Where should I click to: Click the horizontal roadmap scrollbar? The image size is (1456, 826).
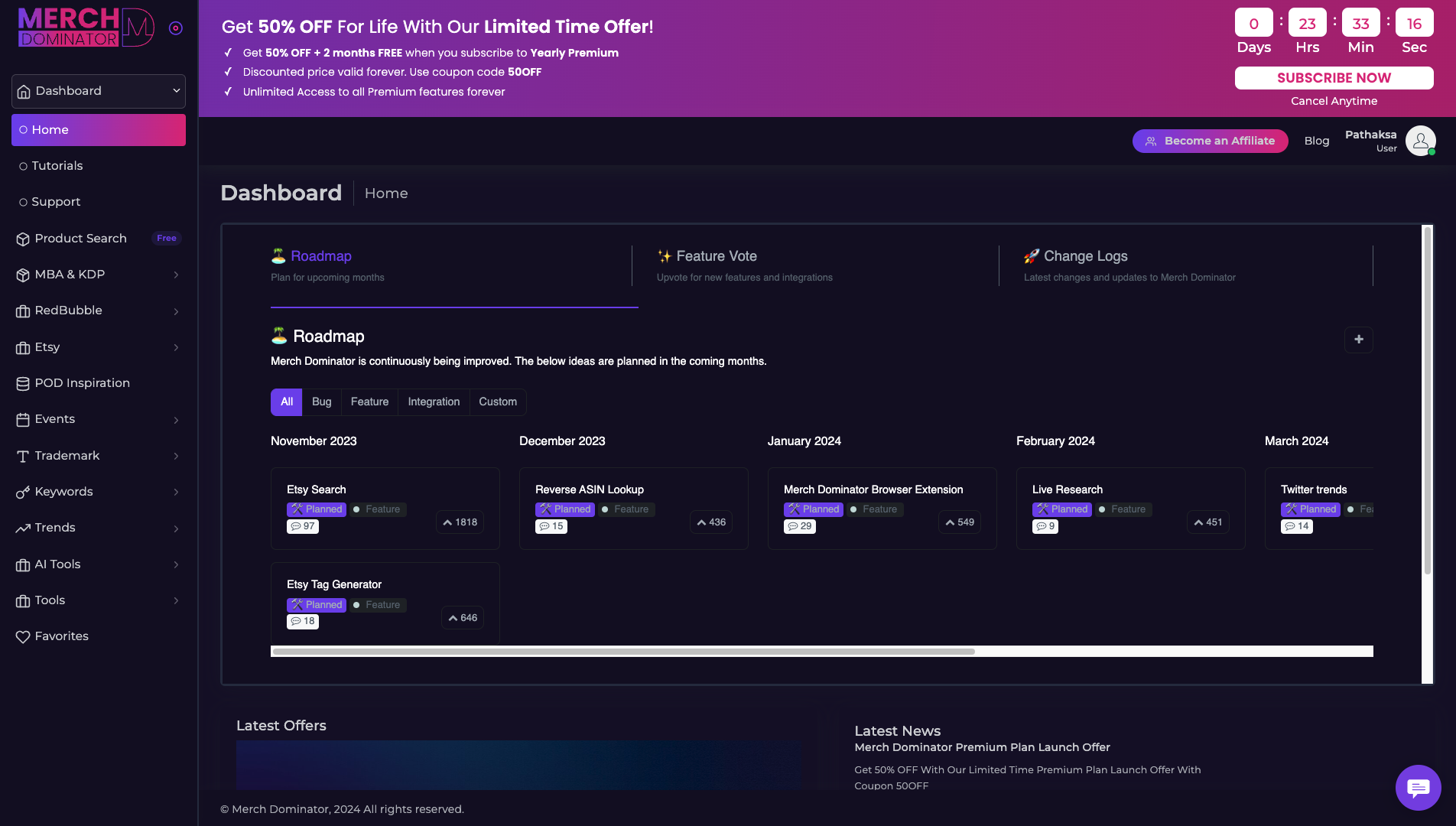tap(623, 652)
